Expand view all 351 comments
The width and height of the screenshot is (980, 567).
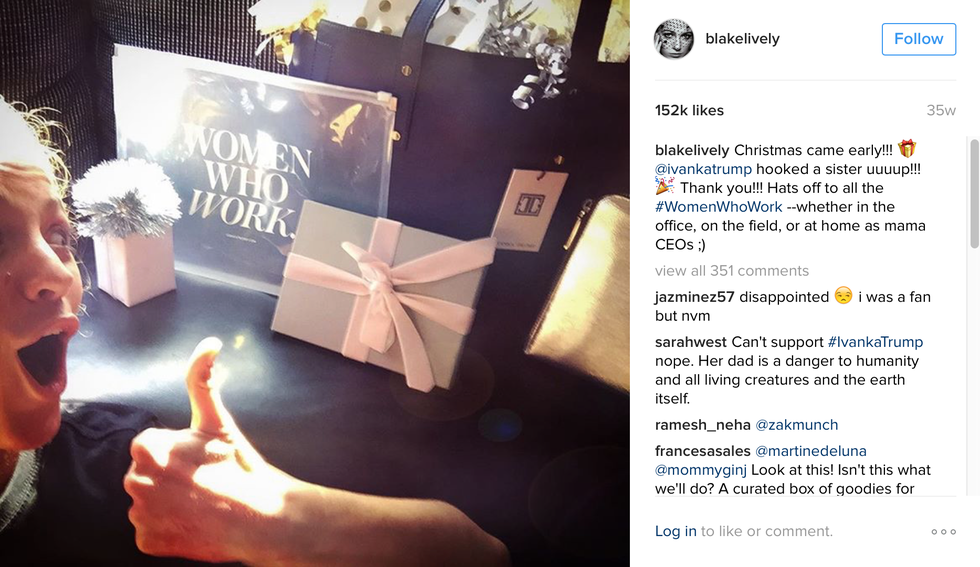(732, 271)
